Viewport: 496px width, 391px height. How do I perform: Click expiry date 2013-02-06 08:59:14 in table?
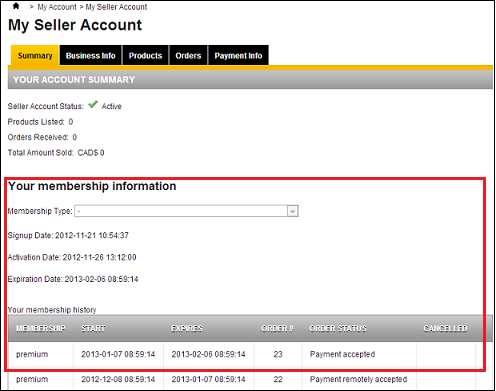(208, 354)
